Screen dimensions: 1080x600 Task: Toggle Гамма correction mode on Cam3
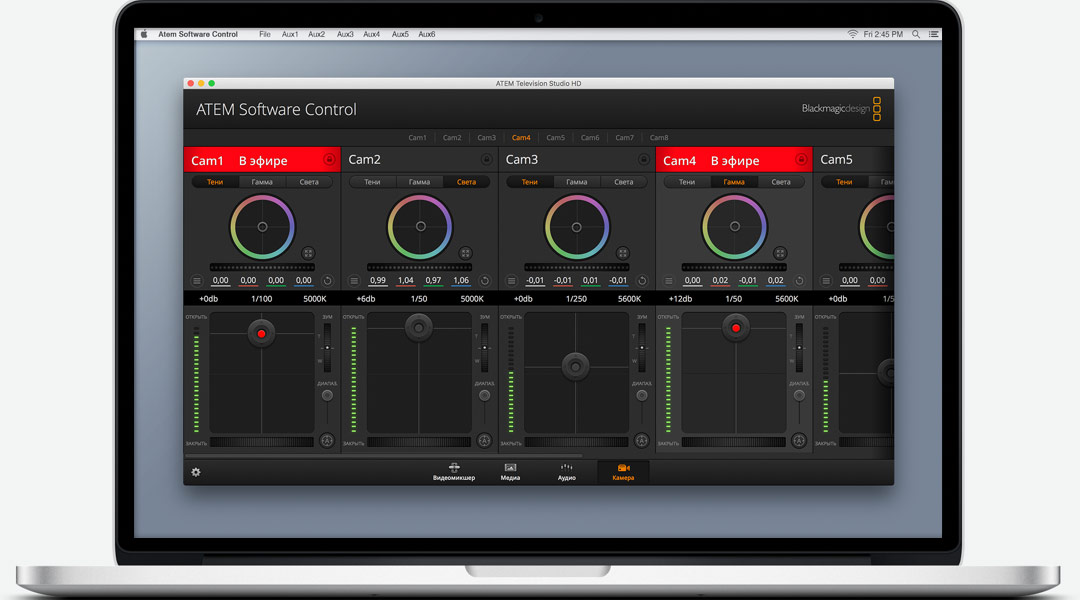pos(578,181)
